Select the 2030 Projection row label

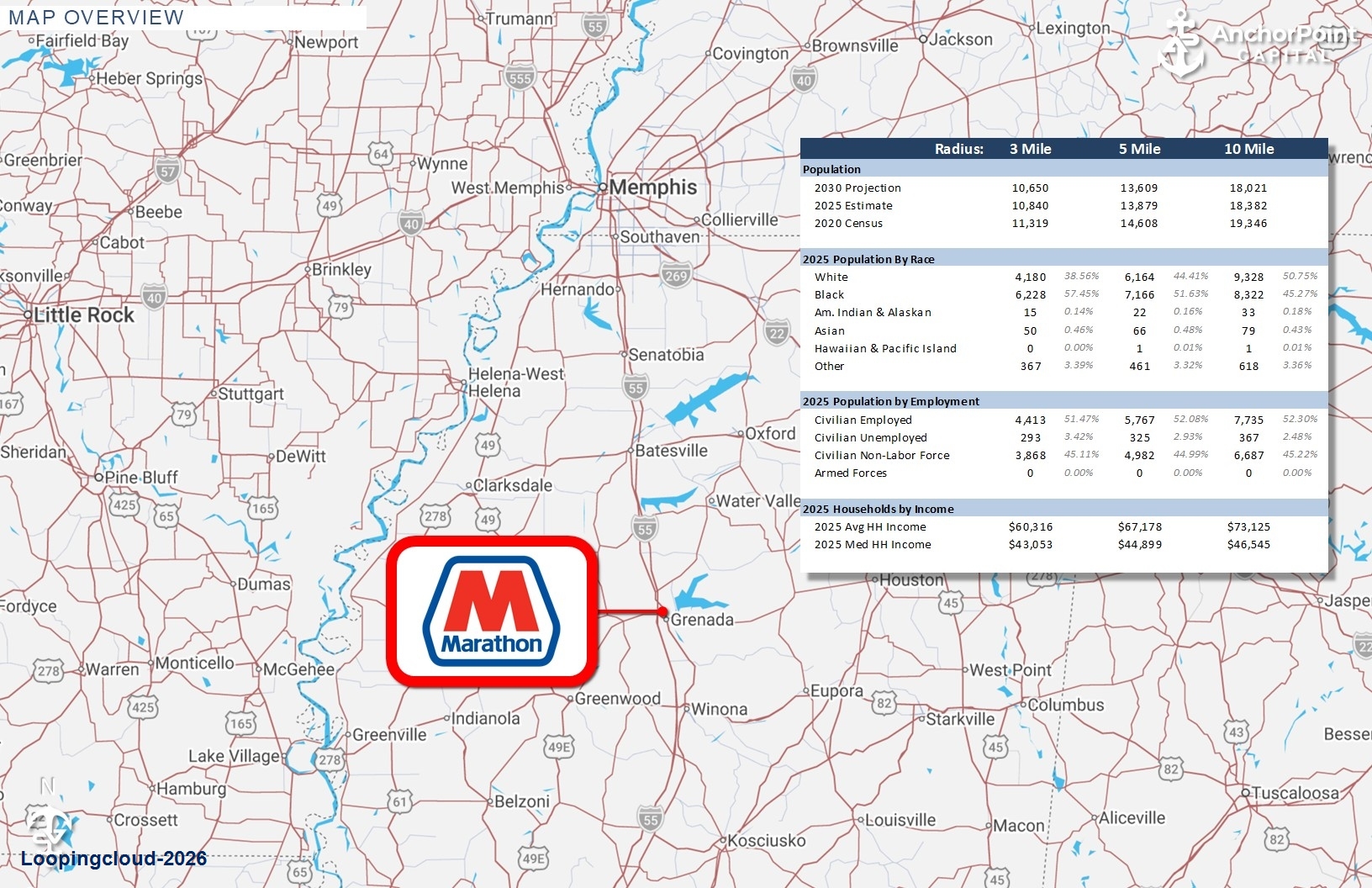[x=857, y=188]
